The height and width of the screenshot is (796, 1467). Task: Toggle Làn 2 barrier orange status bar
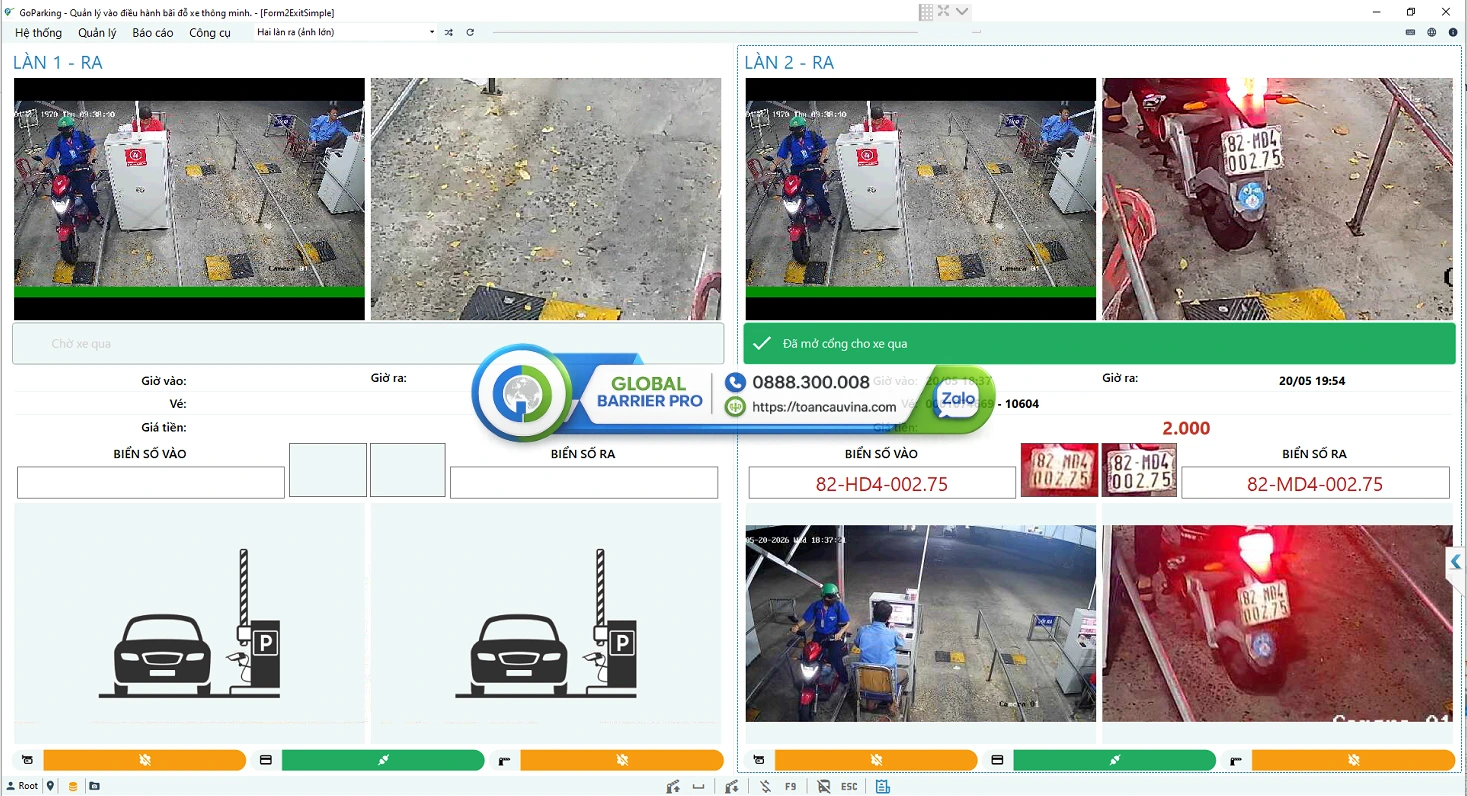click(x=1353, y=761)
